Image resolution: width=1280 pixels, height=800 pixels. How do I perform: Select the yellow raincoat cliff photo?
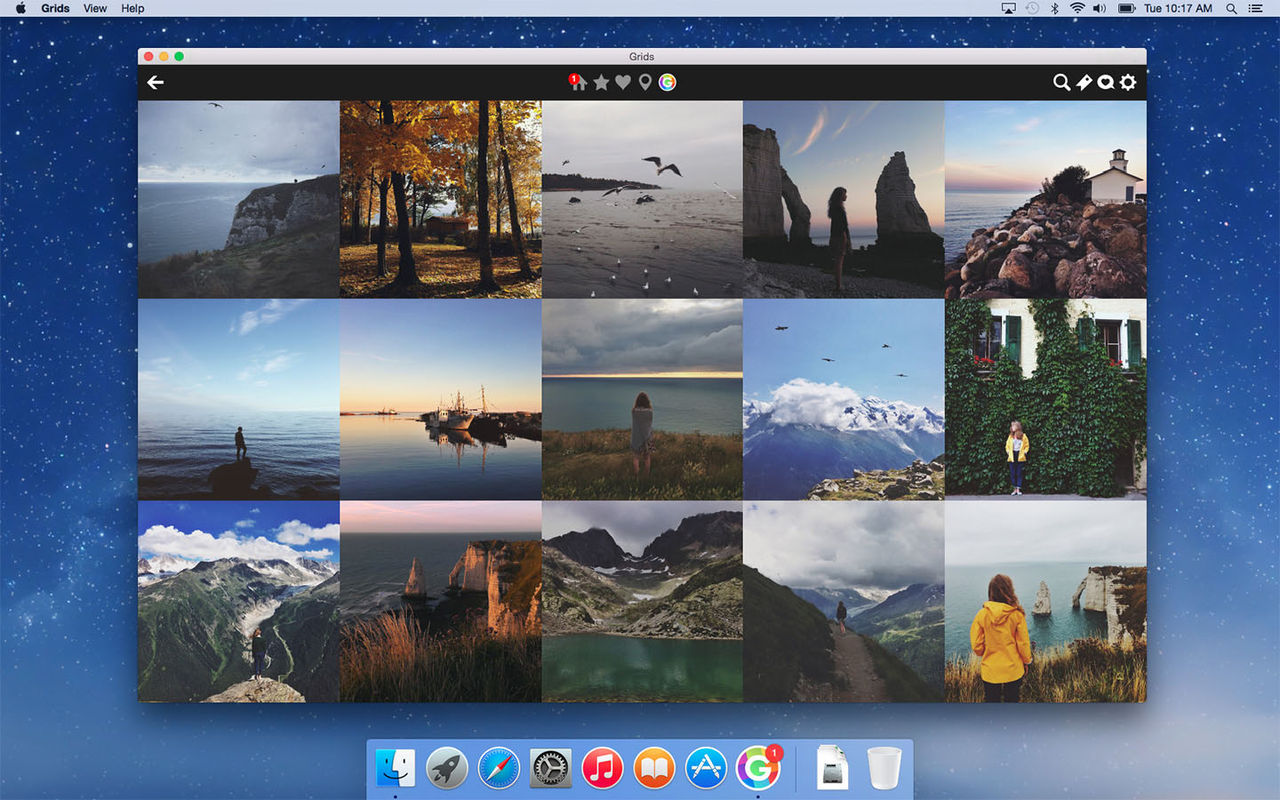[1044, 604]
